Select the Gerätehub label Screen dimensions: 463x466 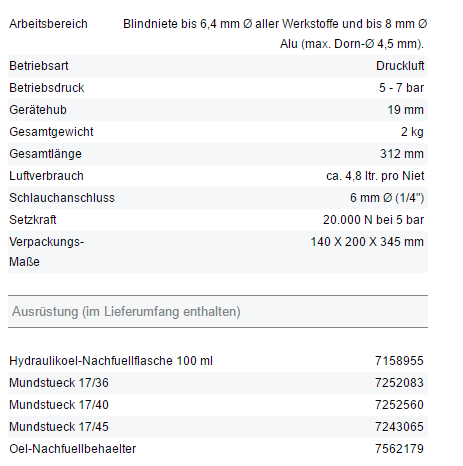(x=38, y=110)
